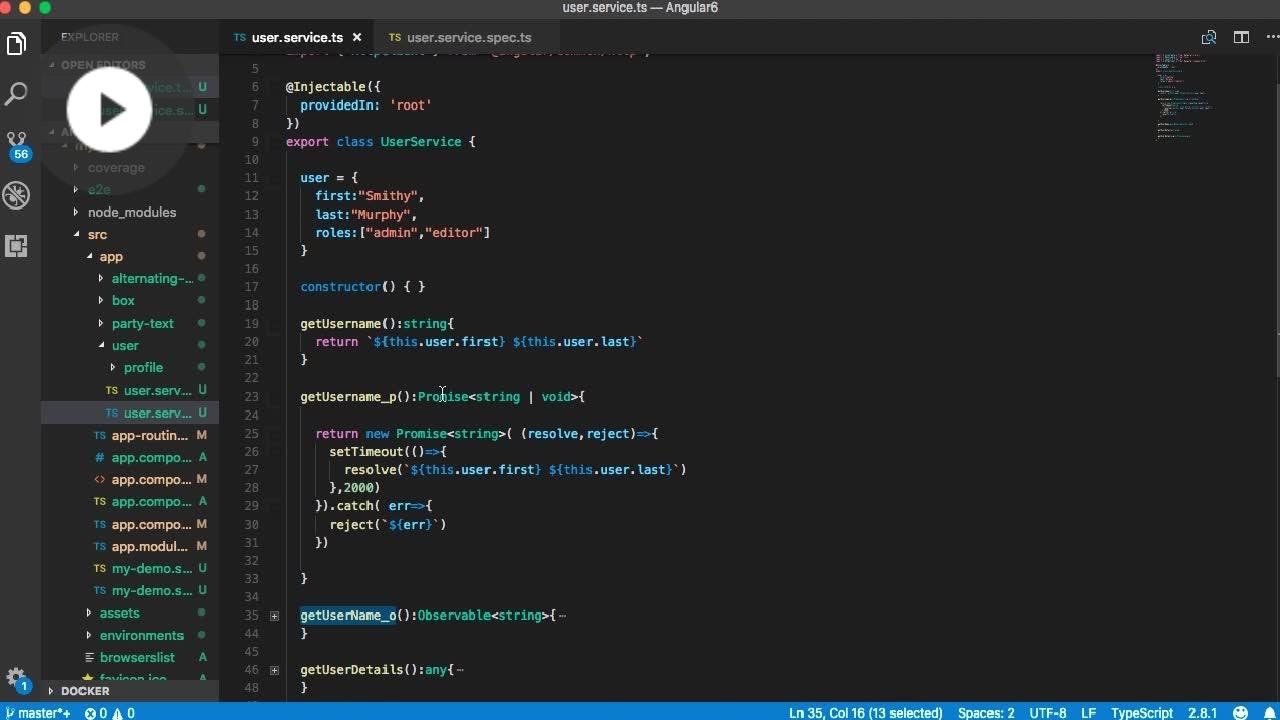The image size is (1280, 720).
Task: Click the "Murphy" string on line 13
Action: [380, 214]
